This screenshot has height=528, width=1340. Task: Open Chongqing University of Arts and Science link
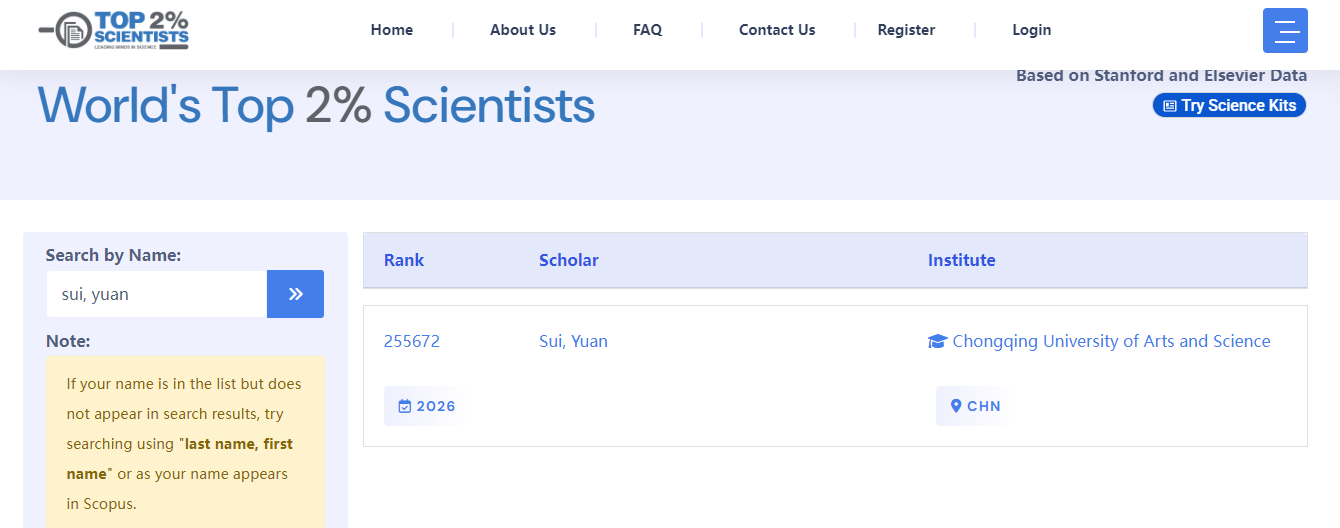click(1111, 341)
